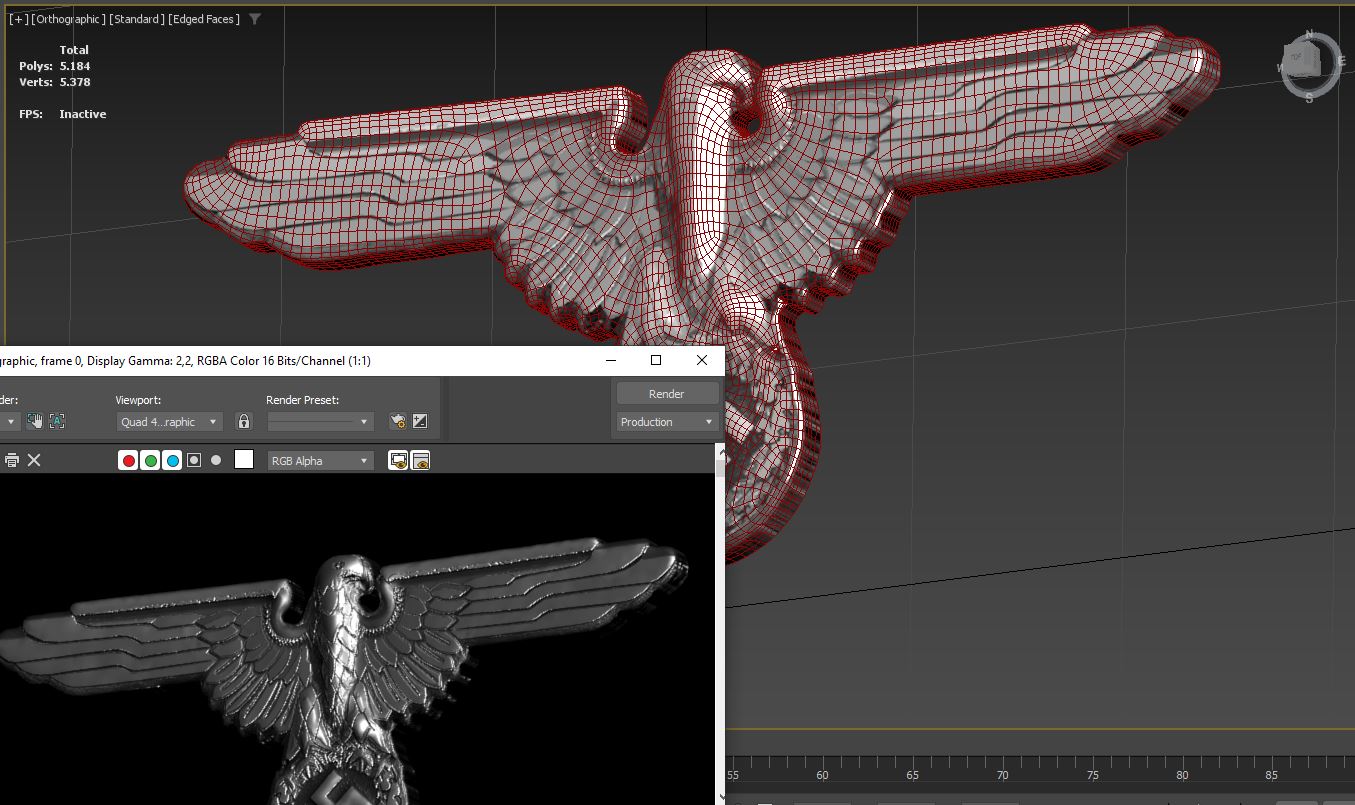Open the Edged Faces shading menu
This screenshot has height=805, width=1355.
(x=204, y=19)
